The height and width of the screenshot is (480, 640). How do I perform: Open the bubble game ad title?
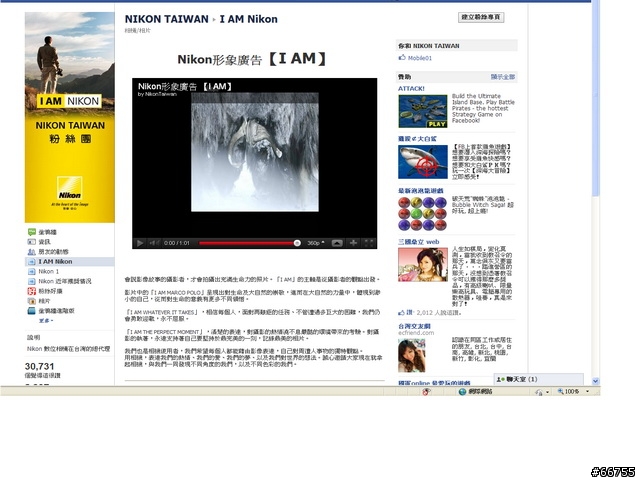(421, 191)
